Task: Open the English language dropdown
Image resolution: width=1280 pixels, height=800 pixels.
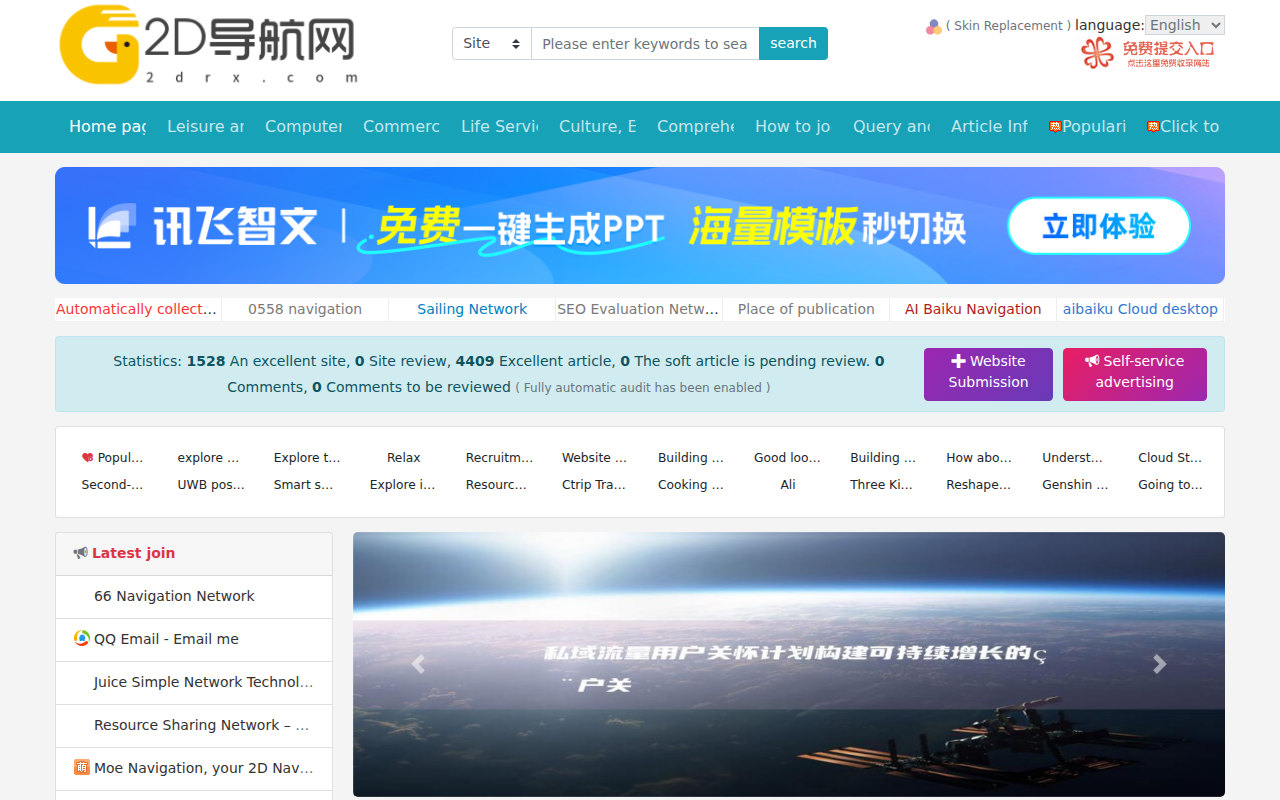Action: tap(1184, 26)
